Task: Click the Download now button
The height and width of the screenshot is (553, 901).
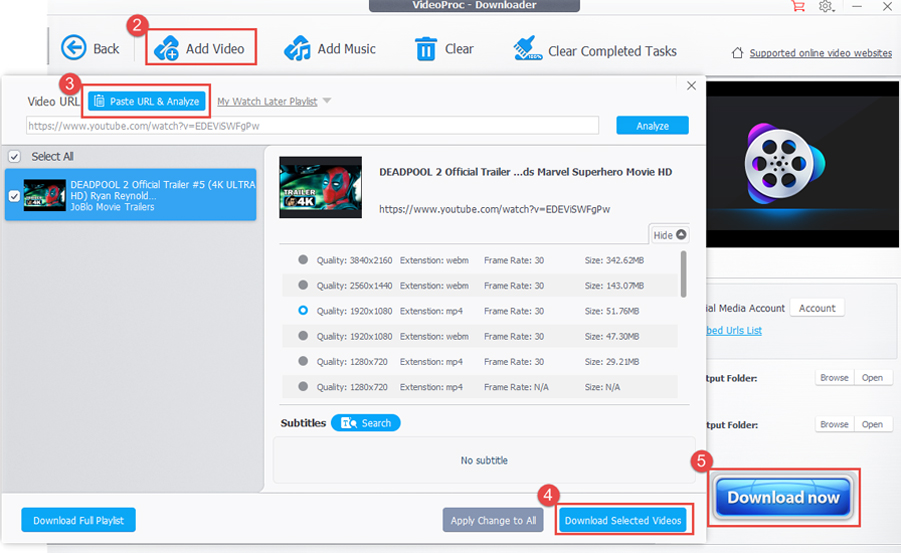Action: pos(783,497)
